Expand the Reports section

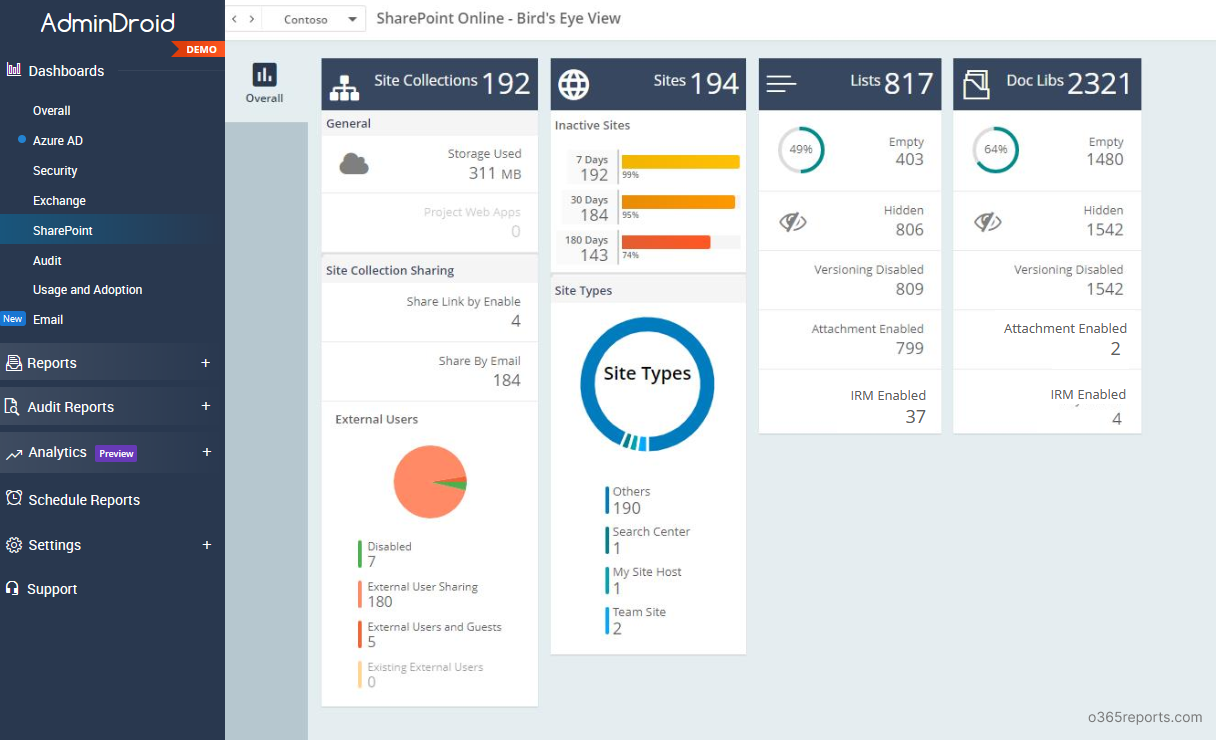(206, 362)
